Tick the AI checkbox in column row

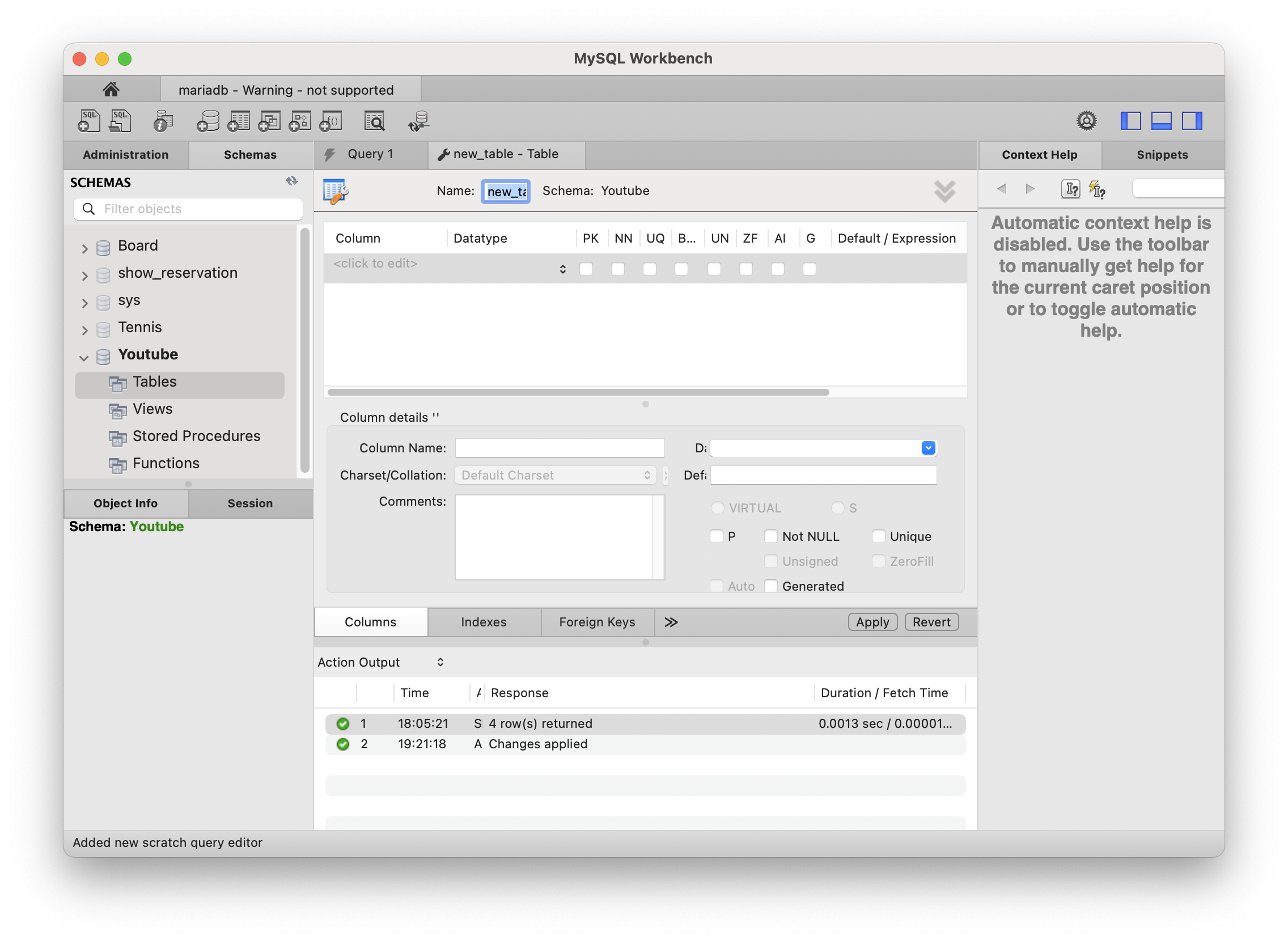coord(778,269)
